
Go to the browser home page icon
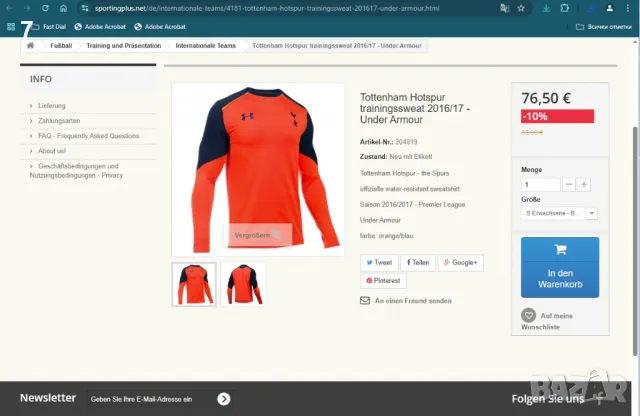63,8
